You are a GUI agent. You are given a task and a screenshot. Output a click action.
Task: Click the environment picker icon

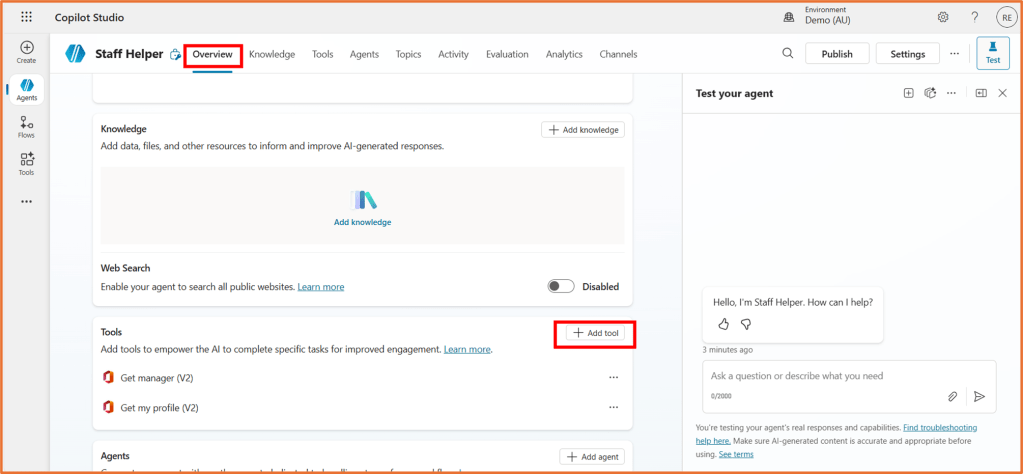(x=789, y=18)
